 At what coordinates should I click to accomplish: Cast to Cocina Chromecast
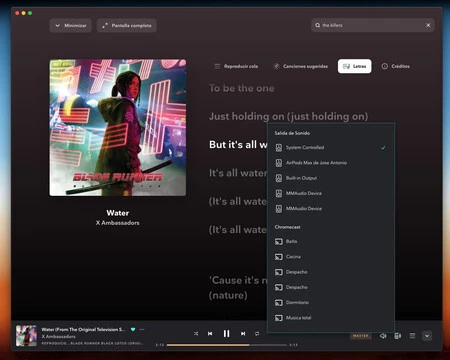pos(331,257)
